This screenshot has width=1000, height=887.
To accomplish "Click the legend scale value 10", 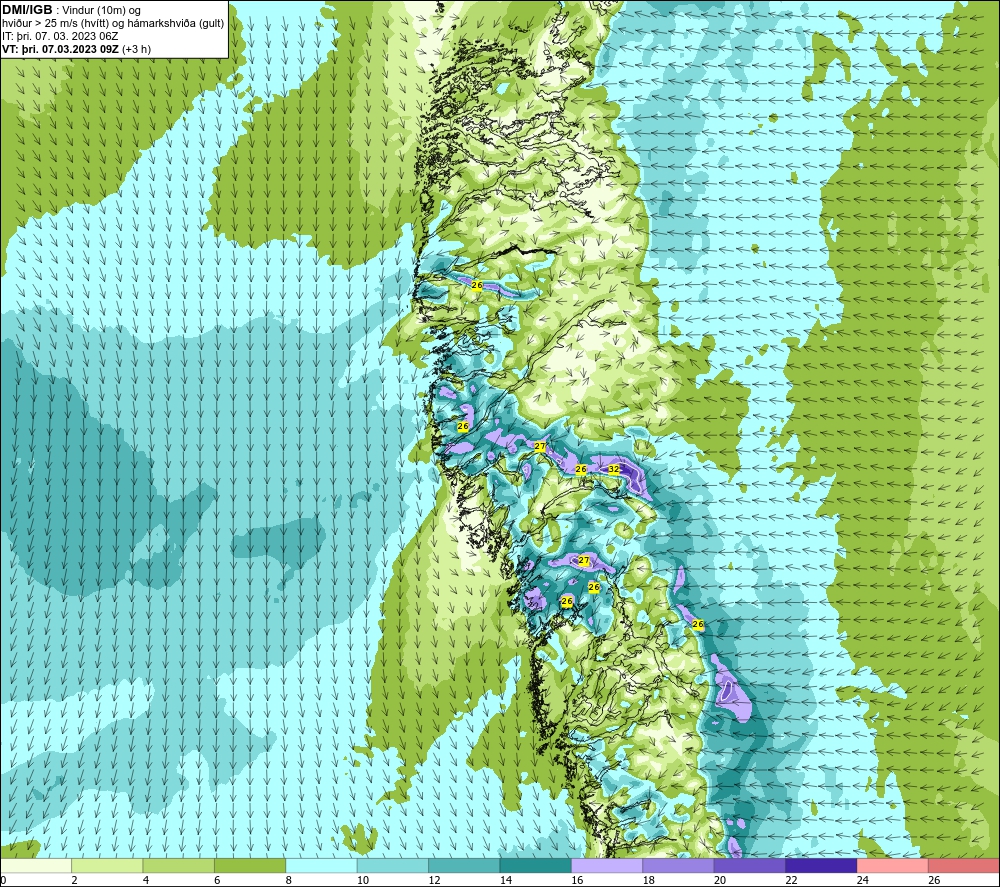I will [x=363, y=880].
